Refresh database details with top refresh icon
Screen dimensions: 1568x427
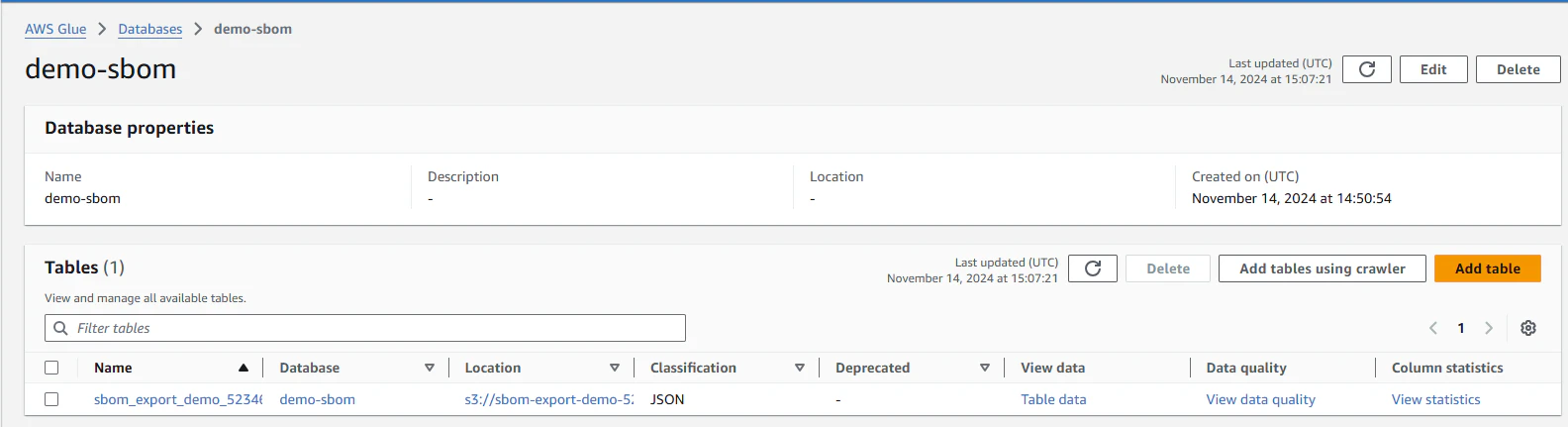pos(1367,69)
